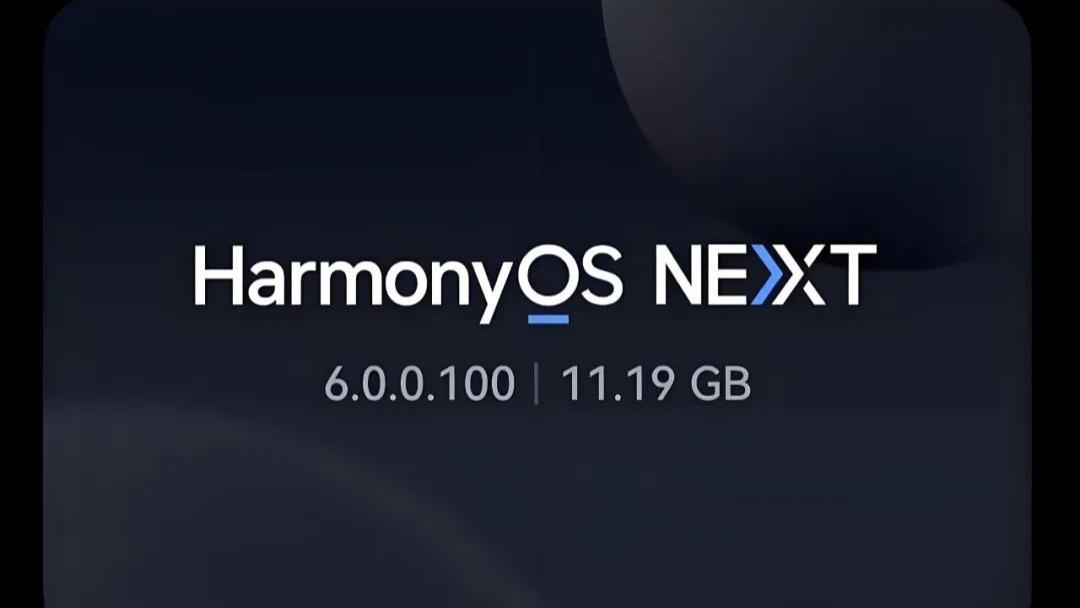Click the 100 at the end of the version number
Viewport: 1080px width, 608px height.
point(482,384)
